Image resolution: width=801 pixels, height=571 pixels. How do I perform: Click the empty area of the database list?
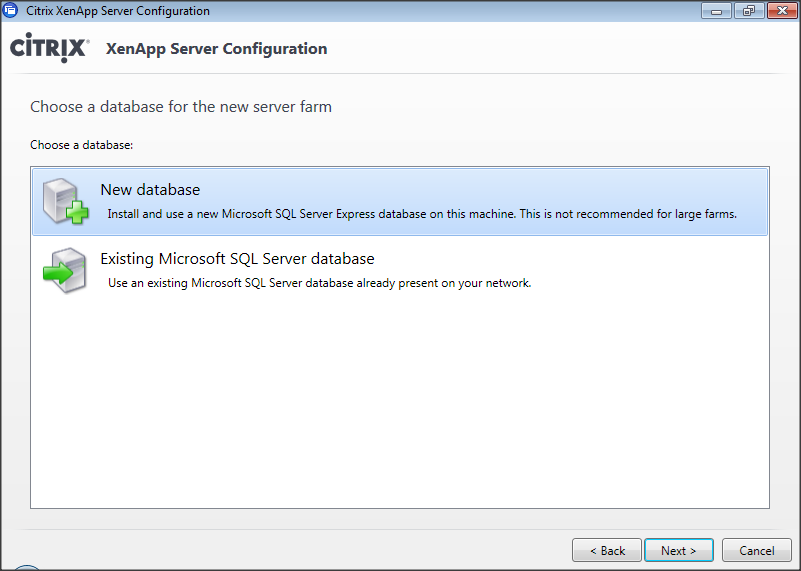(400, 400)
